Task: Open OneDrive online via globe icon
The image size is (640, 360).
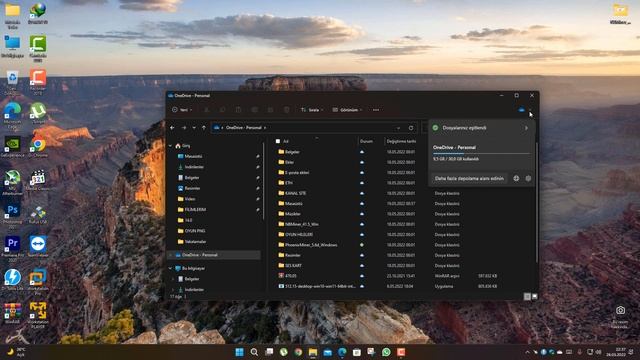Action: coord(516,178)
